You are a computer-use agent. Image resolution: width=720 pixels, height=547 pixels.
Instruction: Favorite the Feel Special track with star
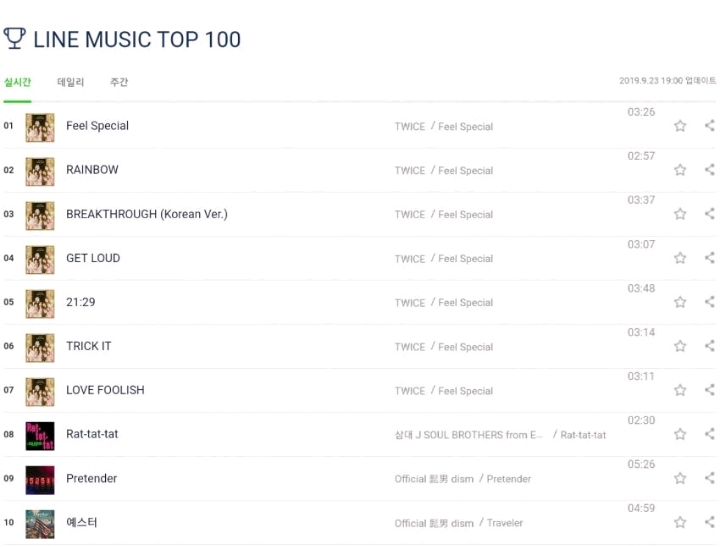click(x=680, y=126)
